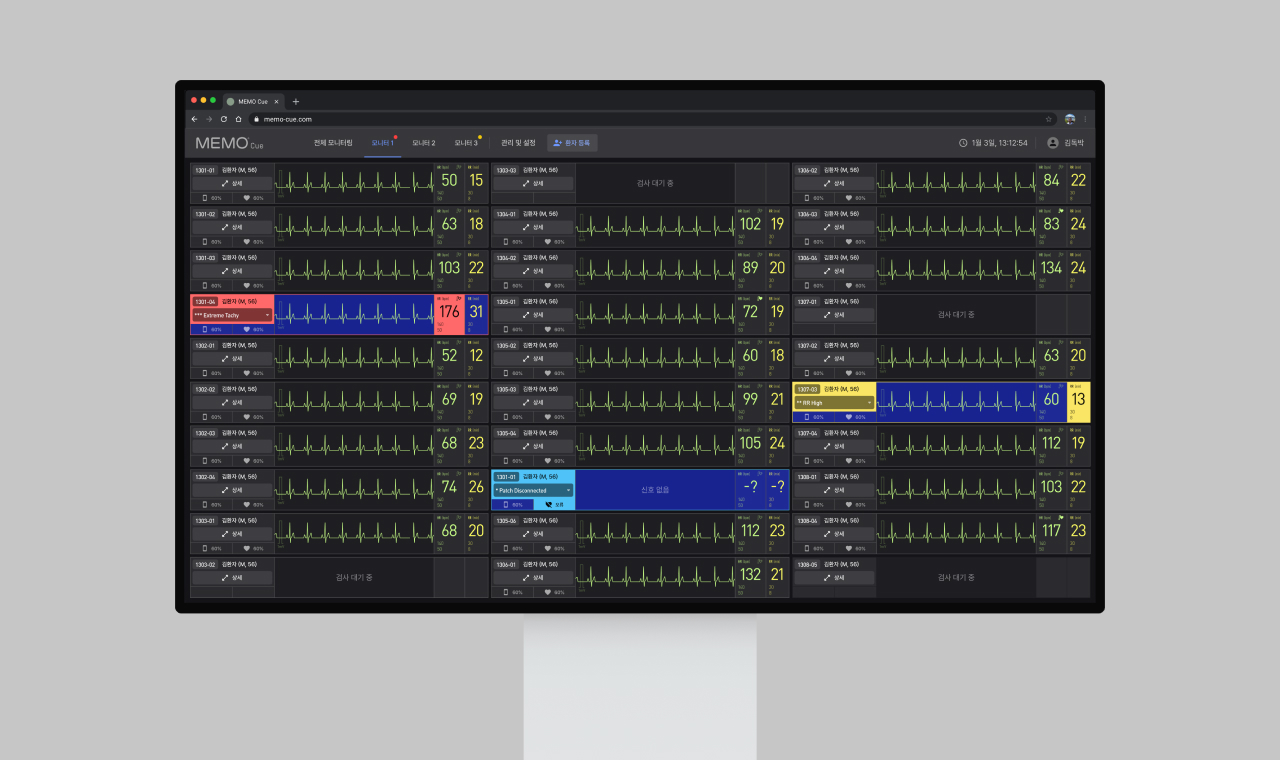Screen dimensions: 1280x760
Task: Click the 상세 button for bed 1304-01
Action: click(533, 227)
